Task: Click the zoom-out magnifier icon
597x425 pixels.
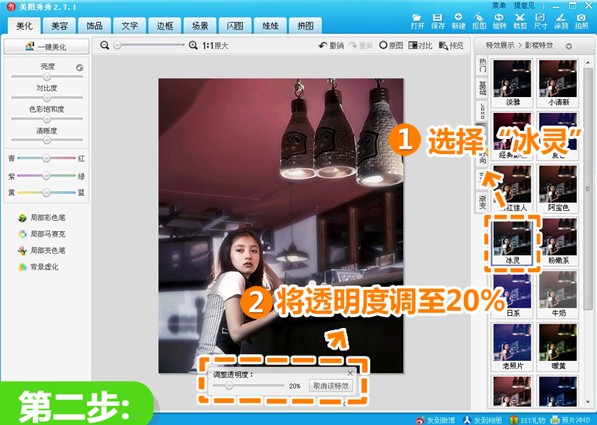Action: (104, 45)
